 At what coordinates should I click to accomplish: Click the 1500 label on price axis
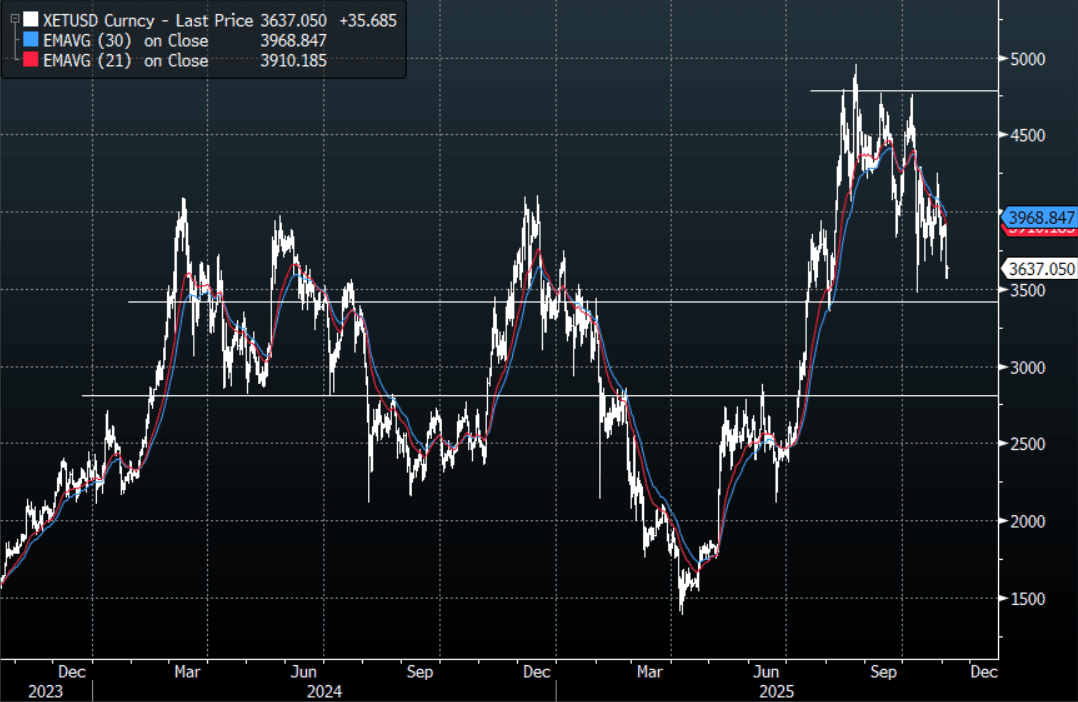point(1028,598)
